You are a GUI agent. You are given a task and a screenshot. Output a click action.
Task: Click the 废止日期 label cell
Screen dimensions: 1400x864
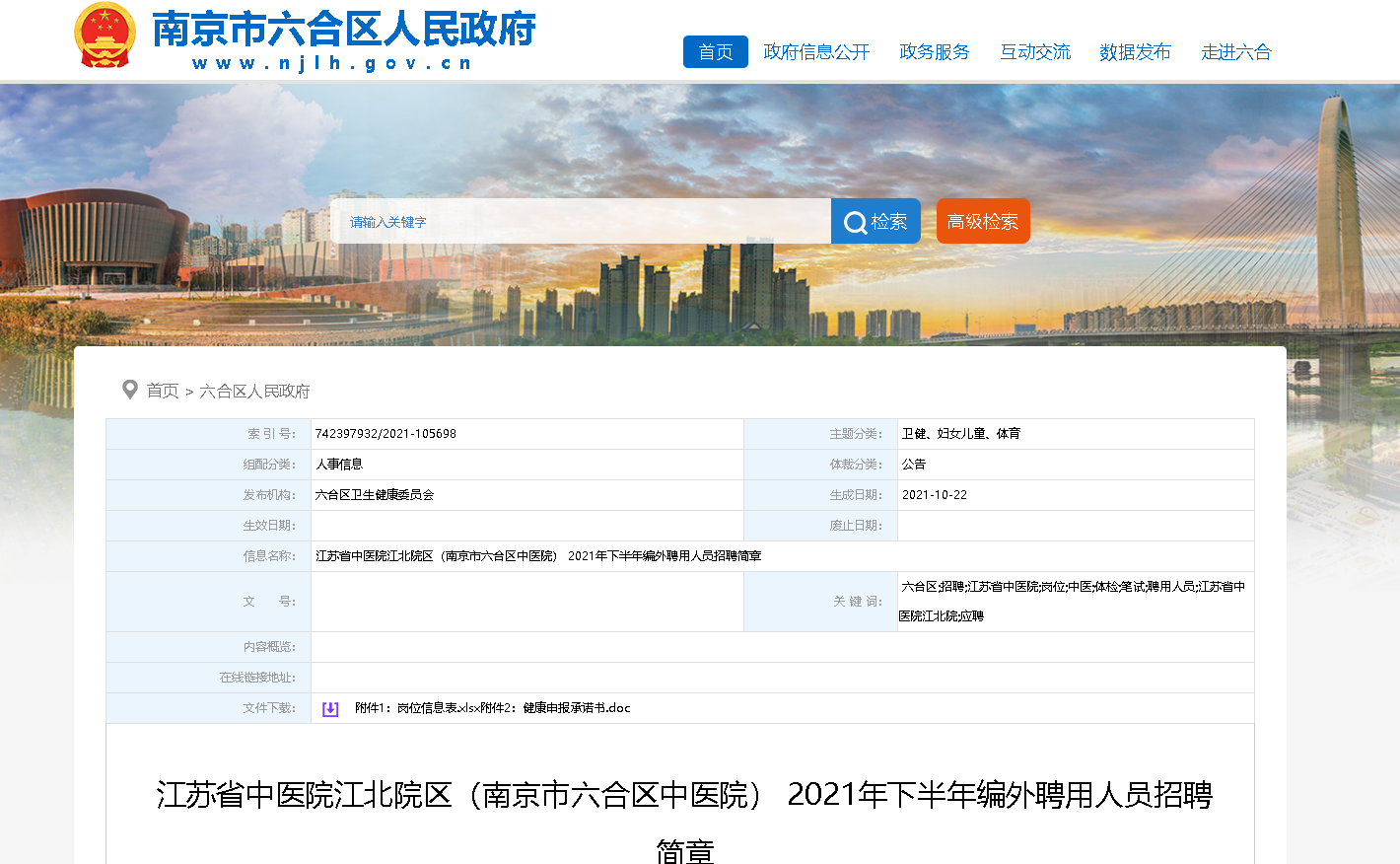[x=820, y=526]
